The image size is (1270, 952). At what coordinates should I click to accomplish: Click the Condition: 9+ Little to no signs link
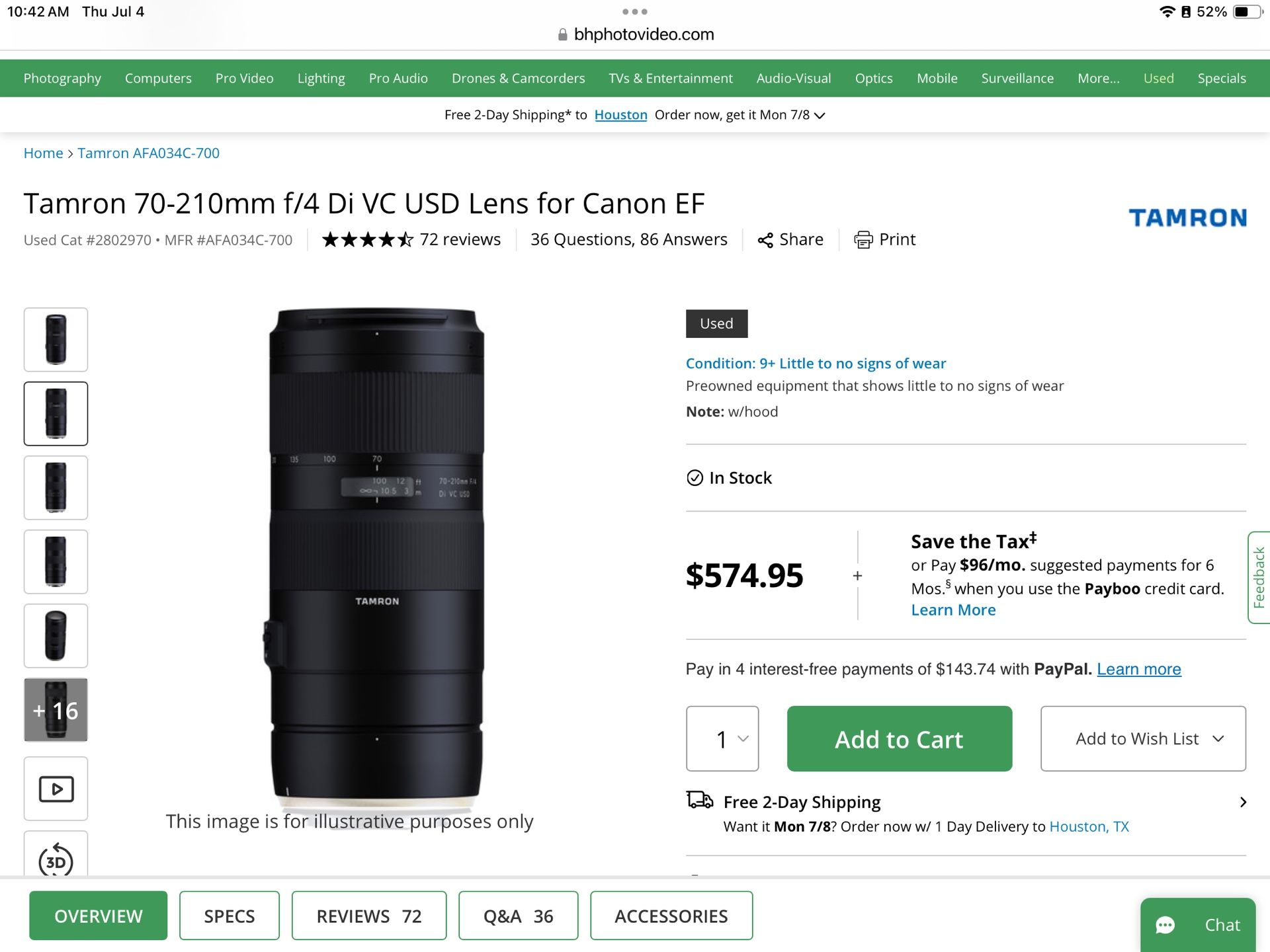816,363
